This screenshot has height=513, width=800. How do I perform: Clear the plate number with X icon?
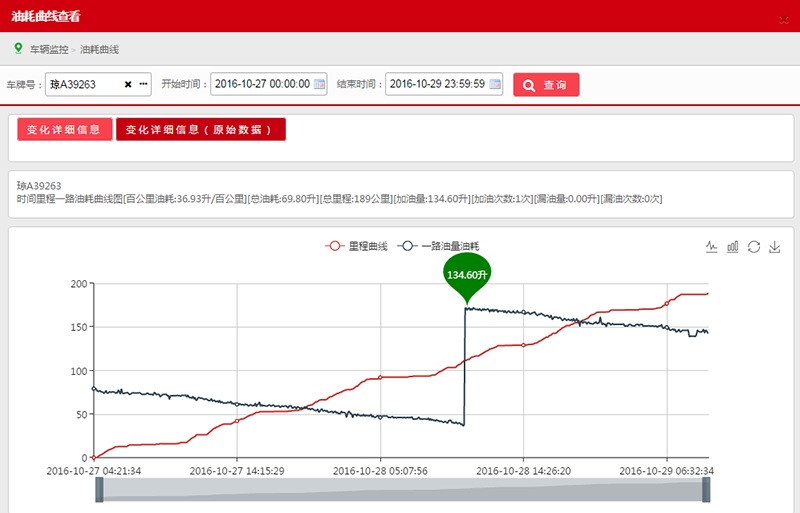[x=128, y=85]
